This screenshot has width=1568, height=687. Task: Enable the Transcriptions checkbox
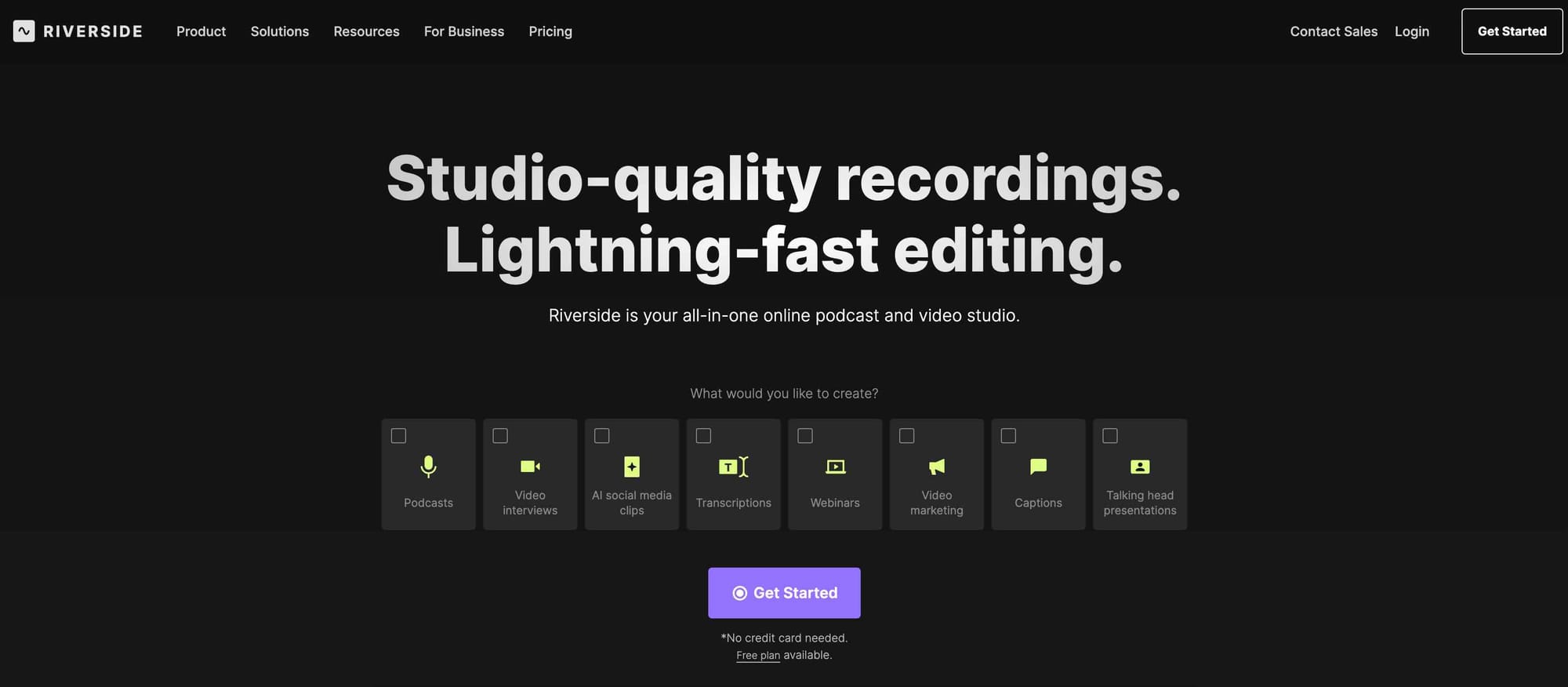[703, 435]
